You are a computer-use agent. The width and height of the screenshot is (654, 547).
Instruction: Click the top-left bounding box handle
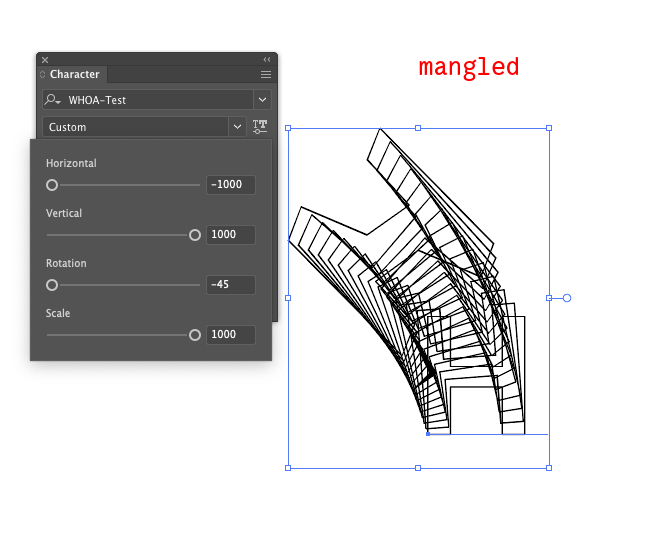pyautogui.click(x=288, y=128)
